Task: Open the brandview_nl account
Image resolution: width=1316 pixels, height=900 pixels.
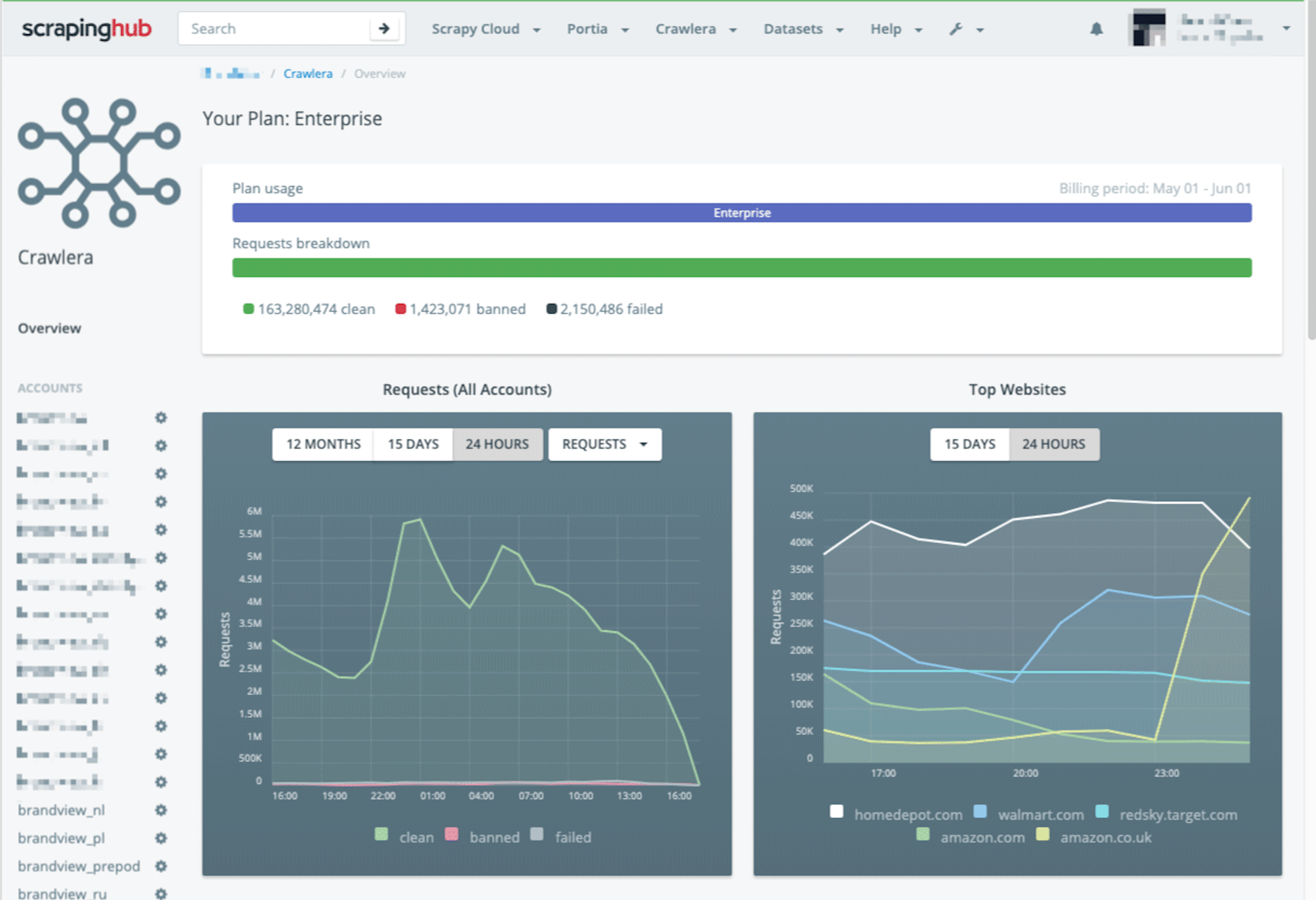Action: 61,810
